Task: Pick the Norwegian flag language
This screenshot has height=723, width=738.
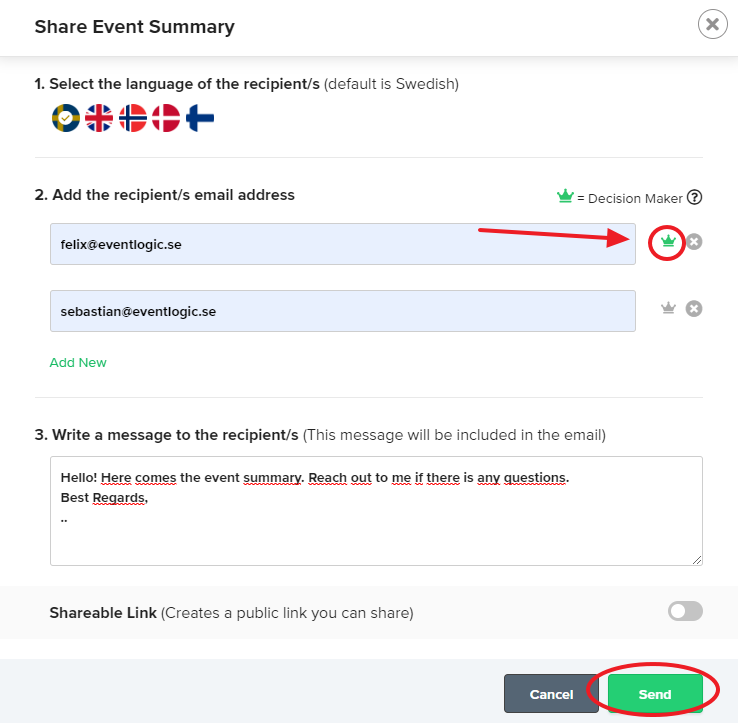Action: click(133, 118)
